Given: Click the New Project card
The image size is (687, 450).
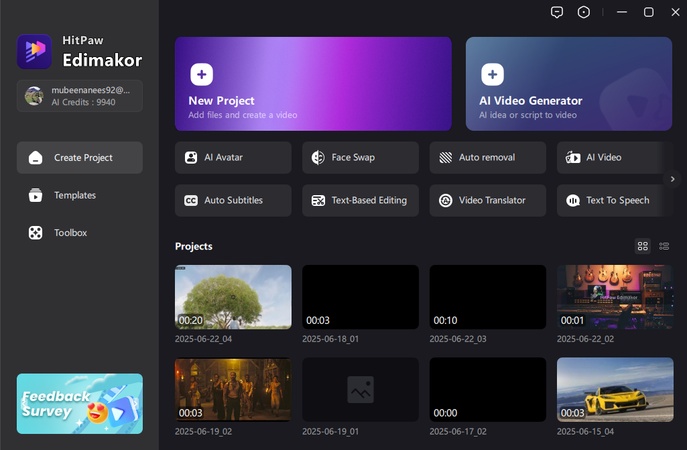Looking at the screenshot, I should tap(313, 84).
